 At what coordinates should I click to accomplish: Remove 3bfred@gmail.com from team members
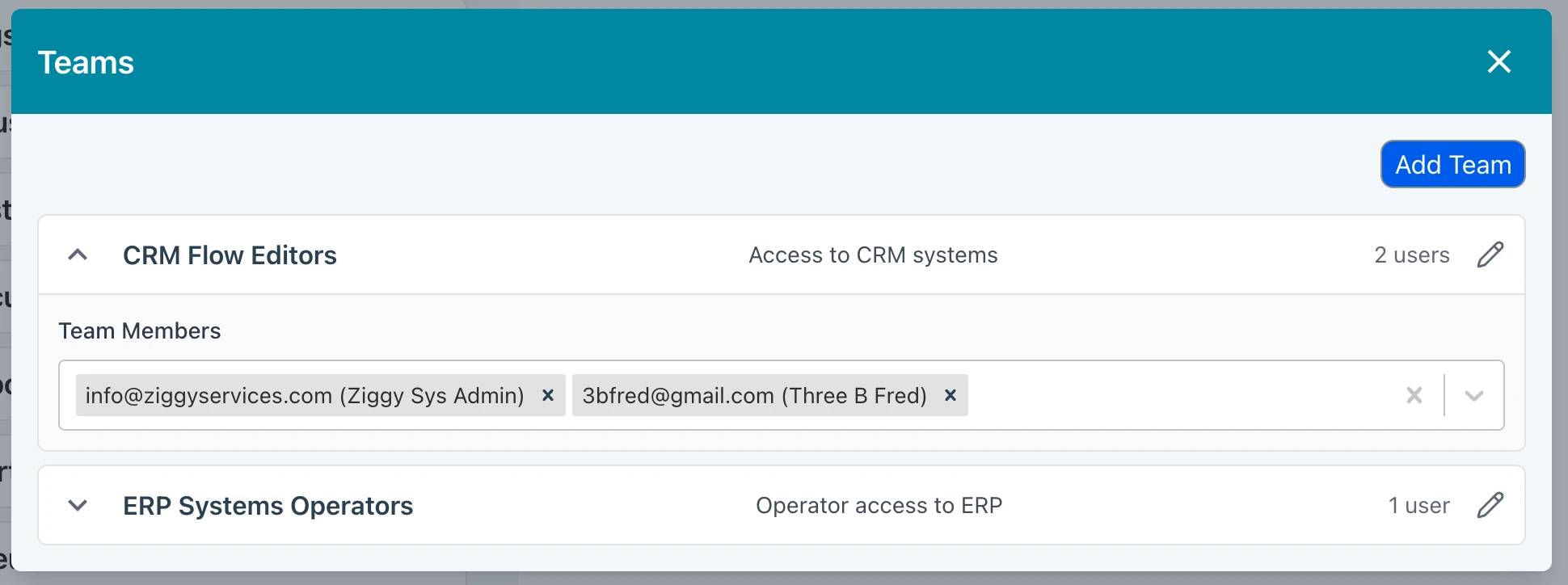950,395
